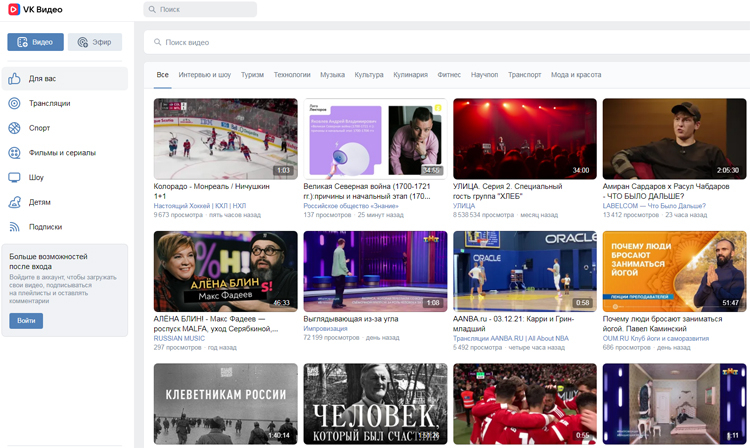Choose the Научпоп category tab

coord(484,75)
